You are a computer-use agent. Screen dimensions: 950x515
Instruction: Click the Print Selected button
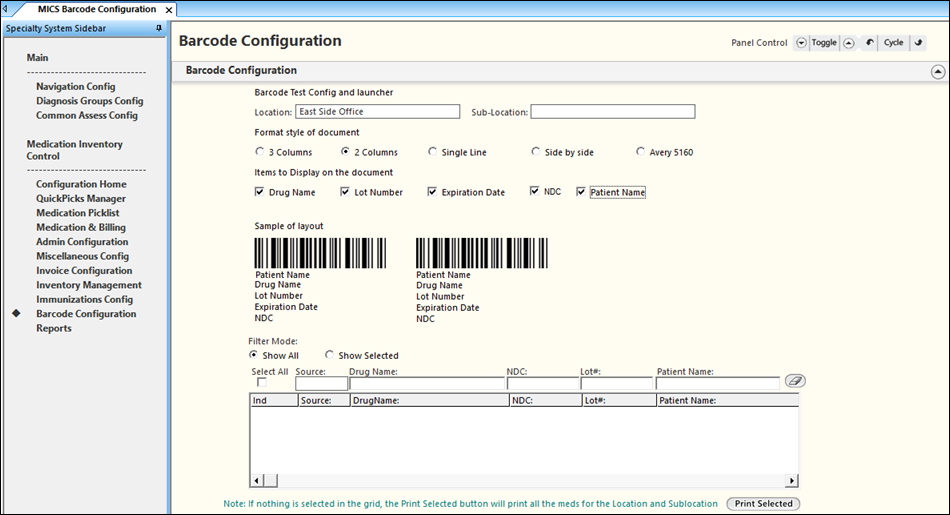point(763,503)
